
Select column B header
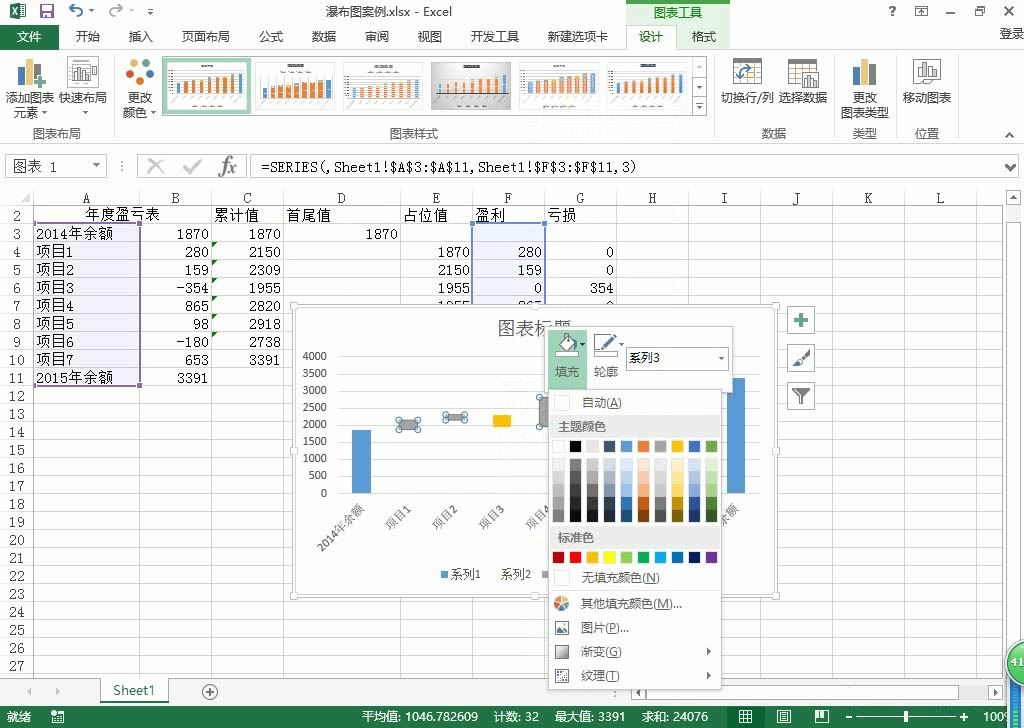pyautogui.click(x=175, y=198)
